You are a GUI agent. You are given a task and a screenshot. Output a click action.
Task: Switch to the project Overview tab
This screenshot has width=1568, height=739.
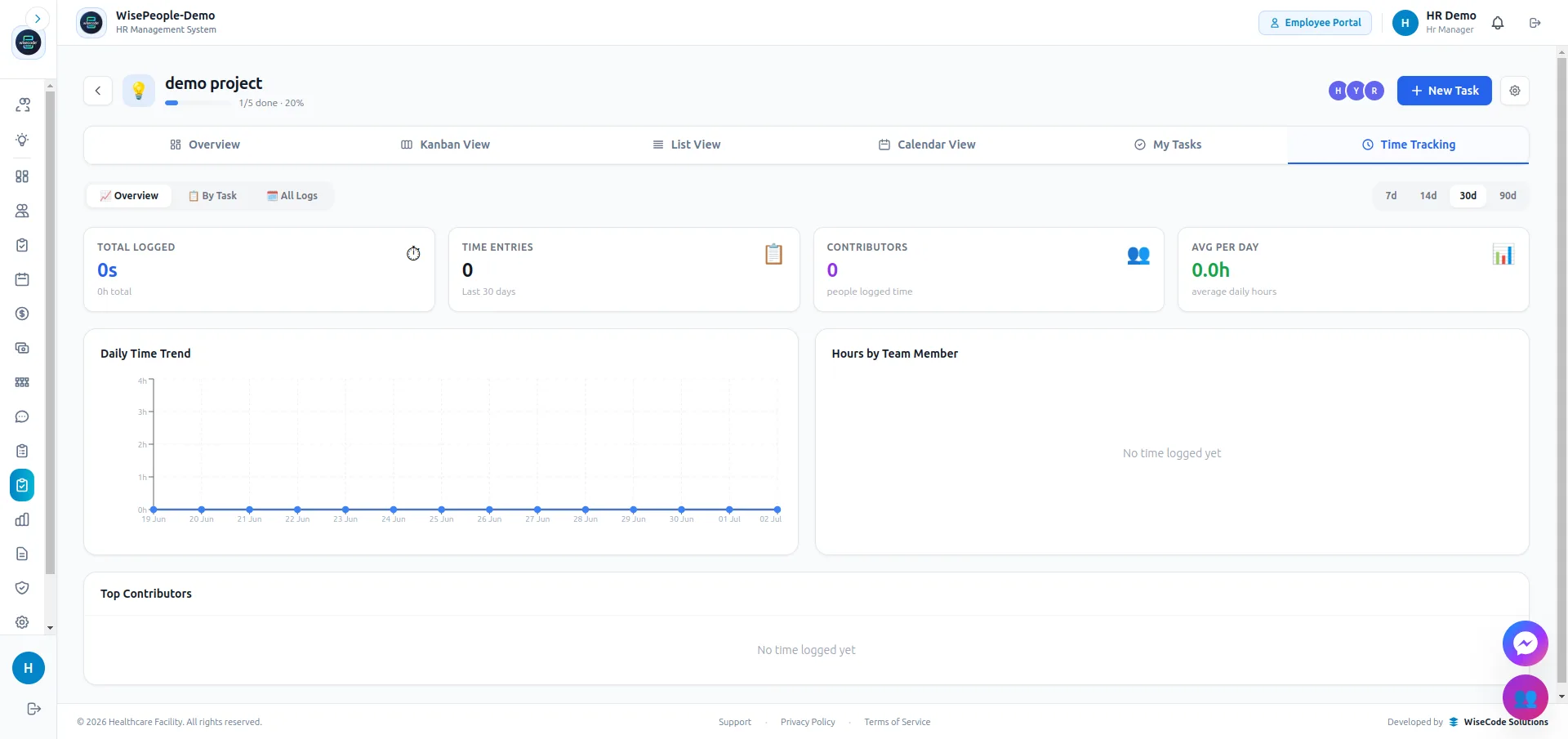click(205, 145)
